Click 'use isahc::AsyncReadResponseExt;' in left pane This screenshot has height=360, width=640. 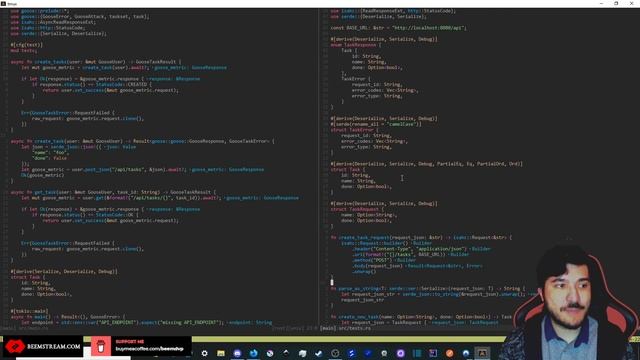pyautogui.click(x=53, y=22)
